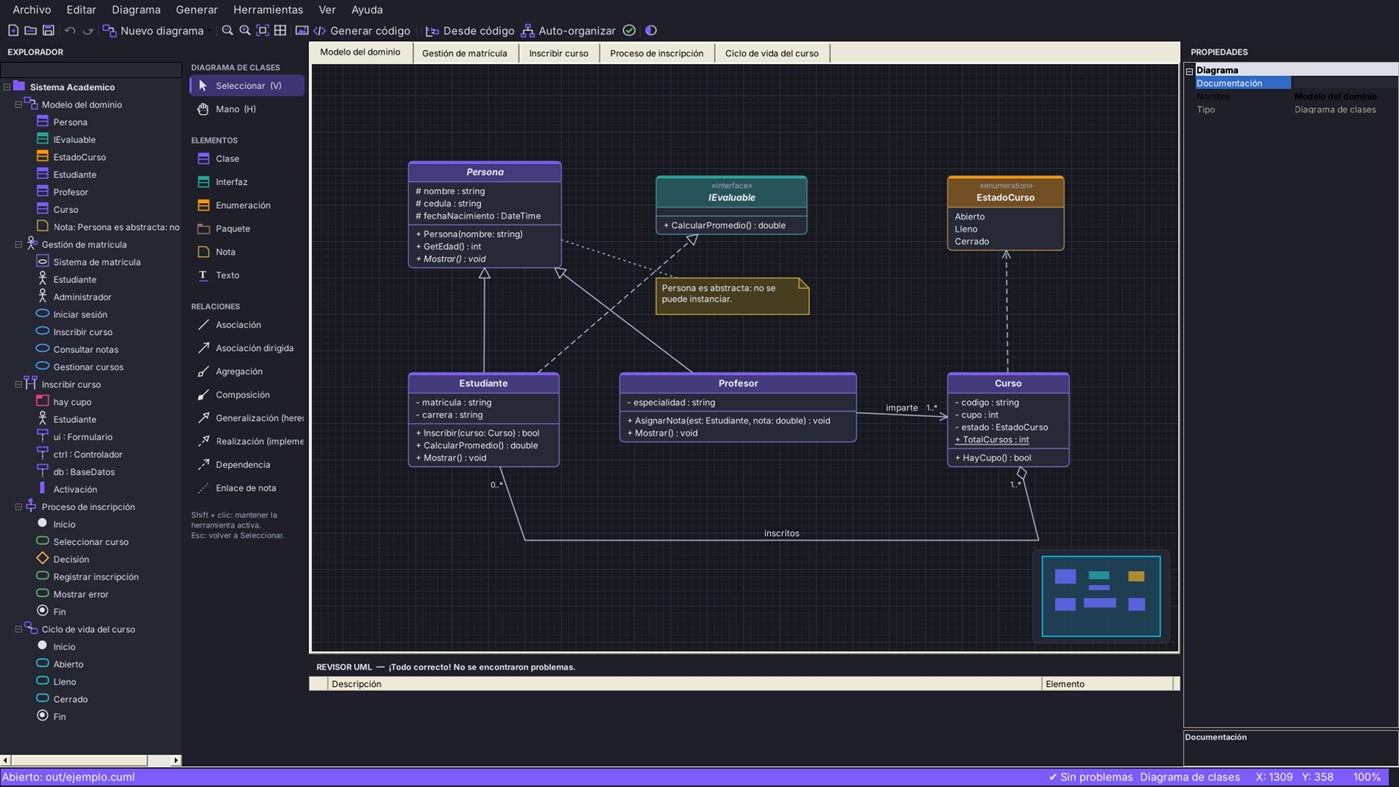The height and width of the screenshot is (787, 1399).
Task: Redo using the toolbar redo arrow
Action: pyautogui.click(x=88, y=31)
